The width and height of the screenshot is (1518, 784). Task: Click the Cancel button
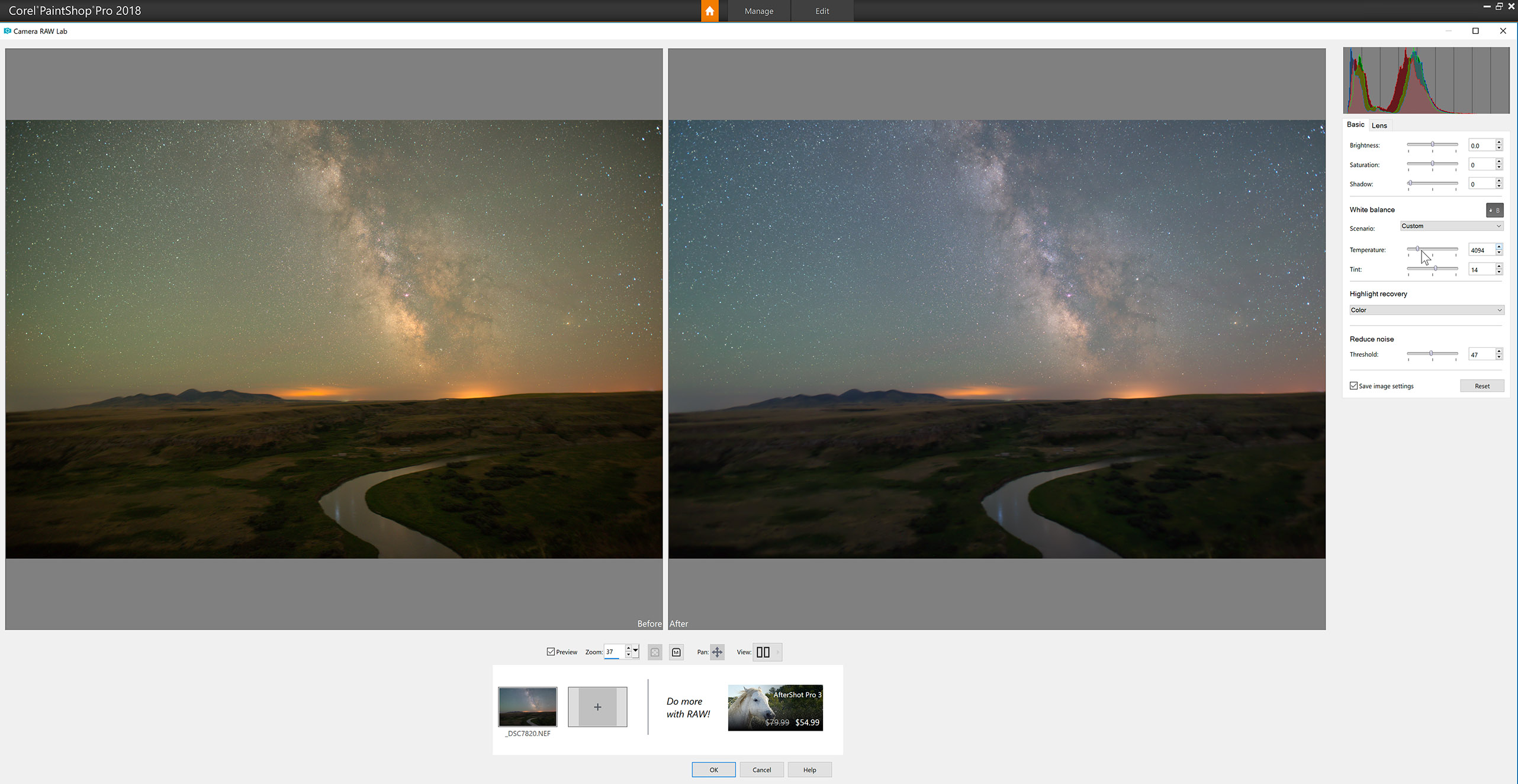tap(761, 770)
